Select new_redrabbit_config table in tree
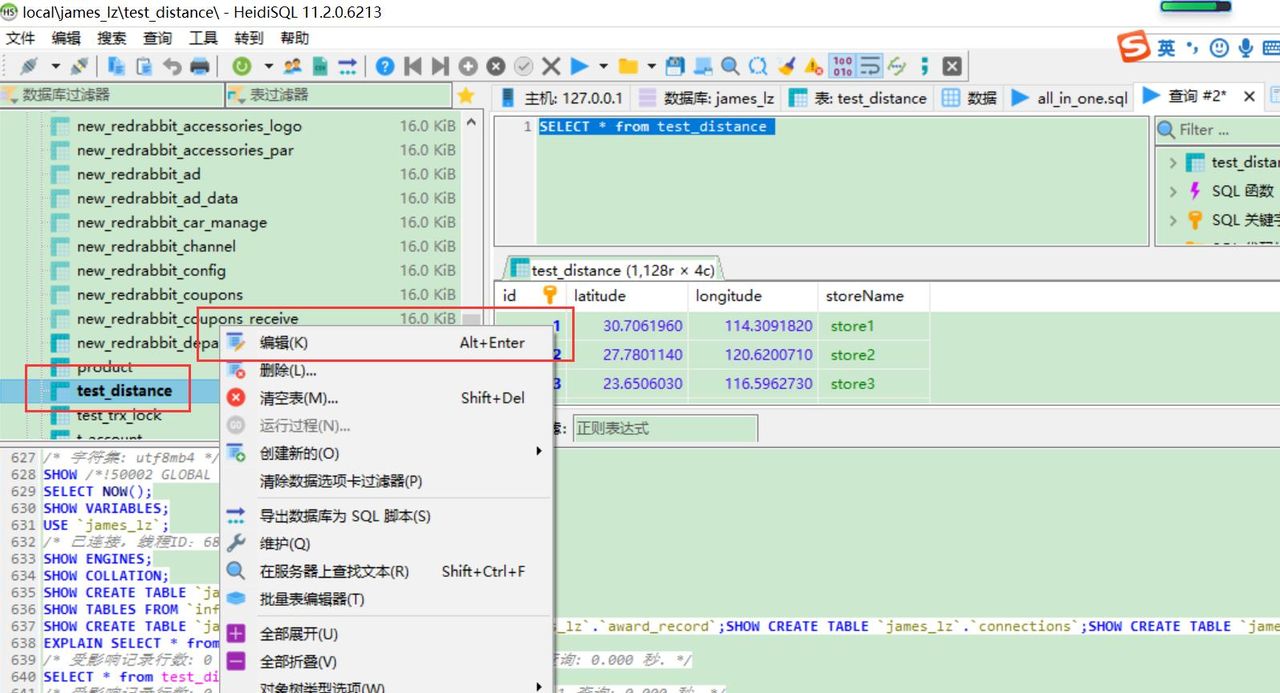The image size is (1280, 693). (x=151, y=270)
